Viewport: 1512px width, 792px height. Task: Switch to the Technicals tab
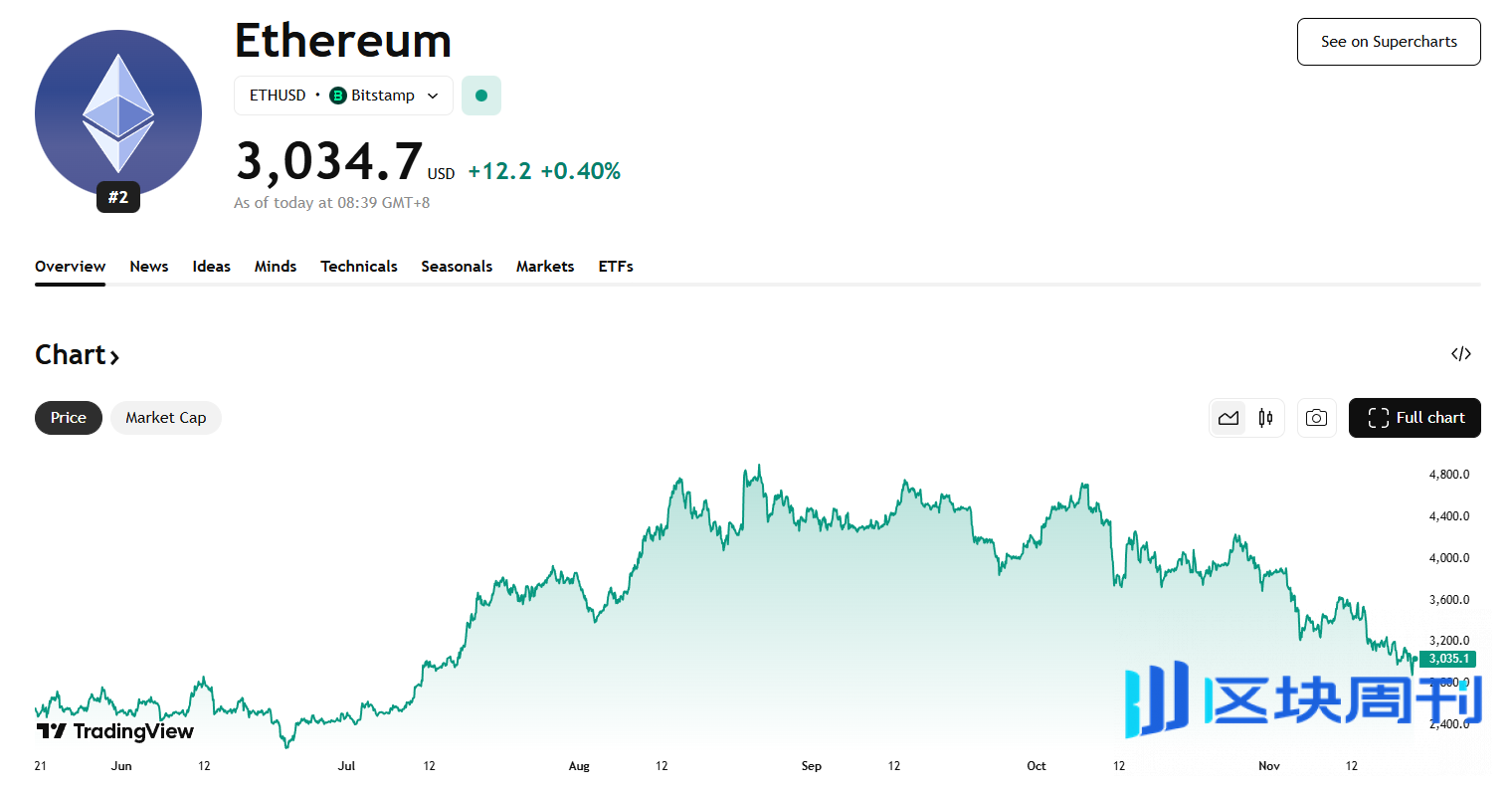click(359, 267)
